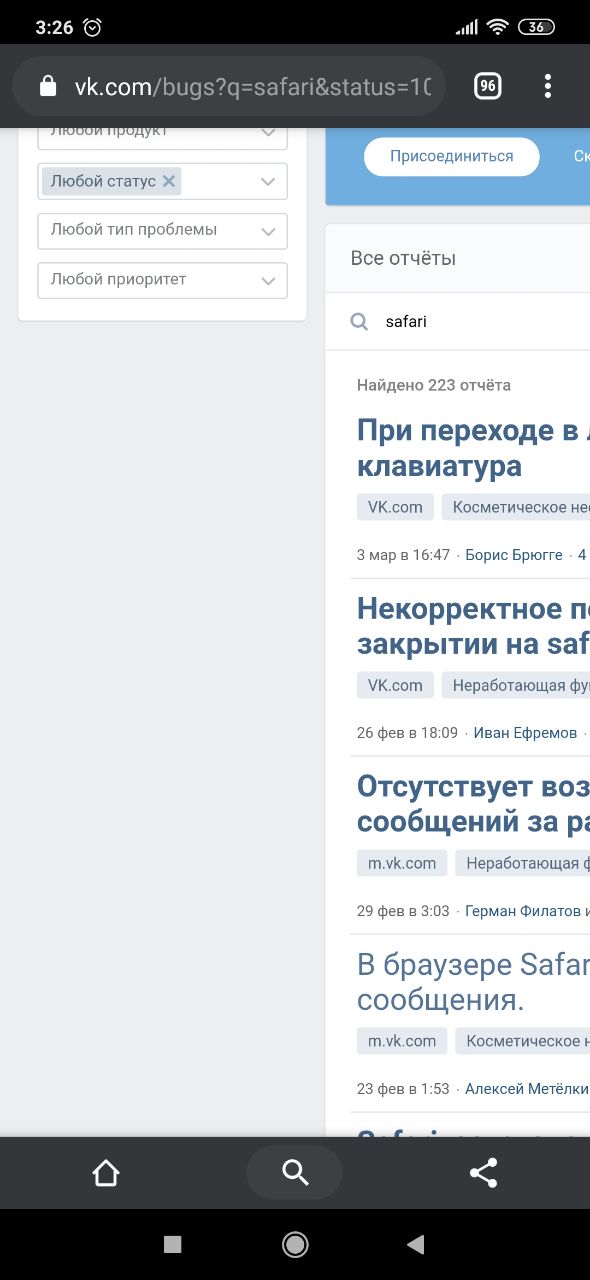This screenshot has width=590, height=1280.
Task: Tap the home icon in bottom toolbar
Action: [106, 1172]
